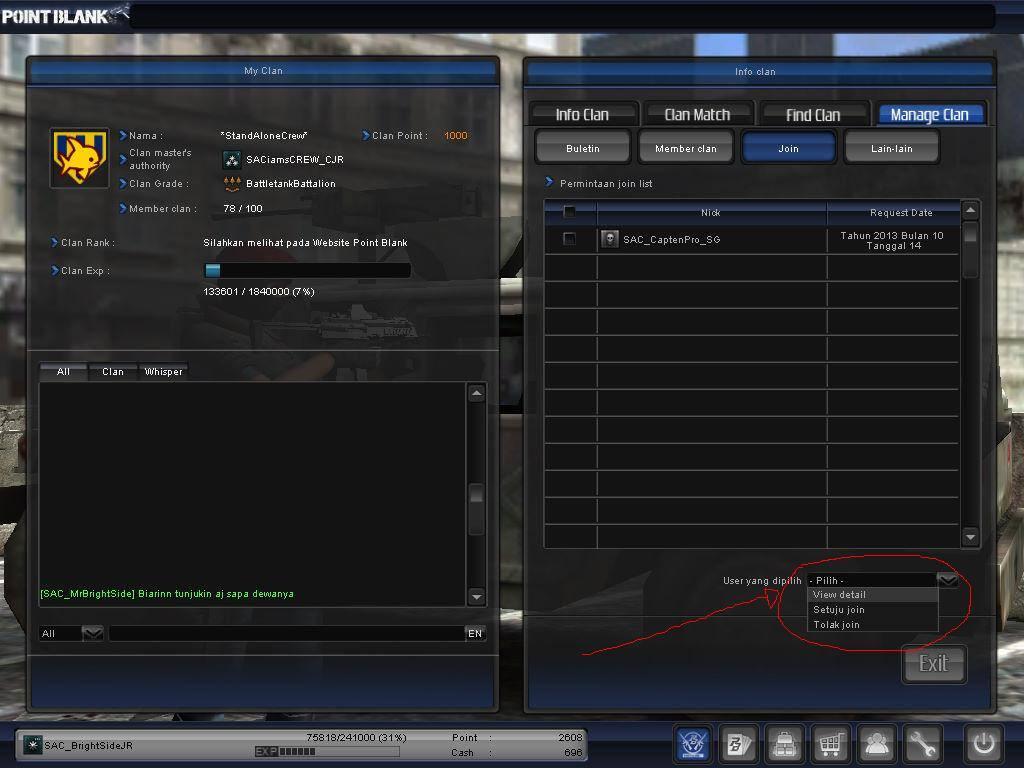Click the Pilih combo box field
The image size is (1024, 768).
(872, 580)
